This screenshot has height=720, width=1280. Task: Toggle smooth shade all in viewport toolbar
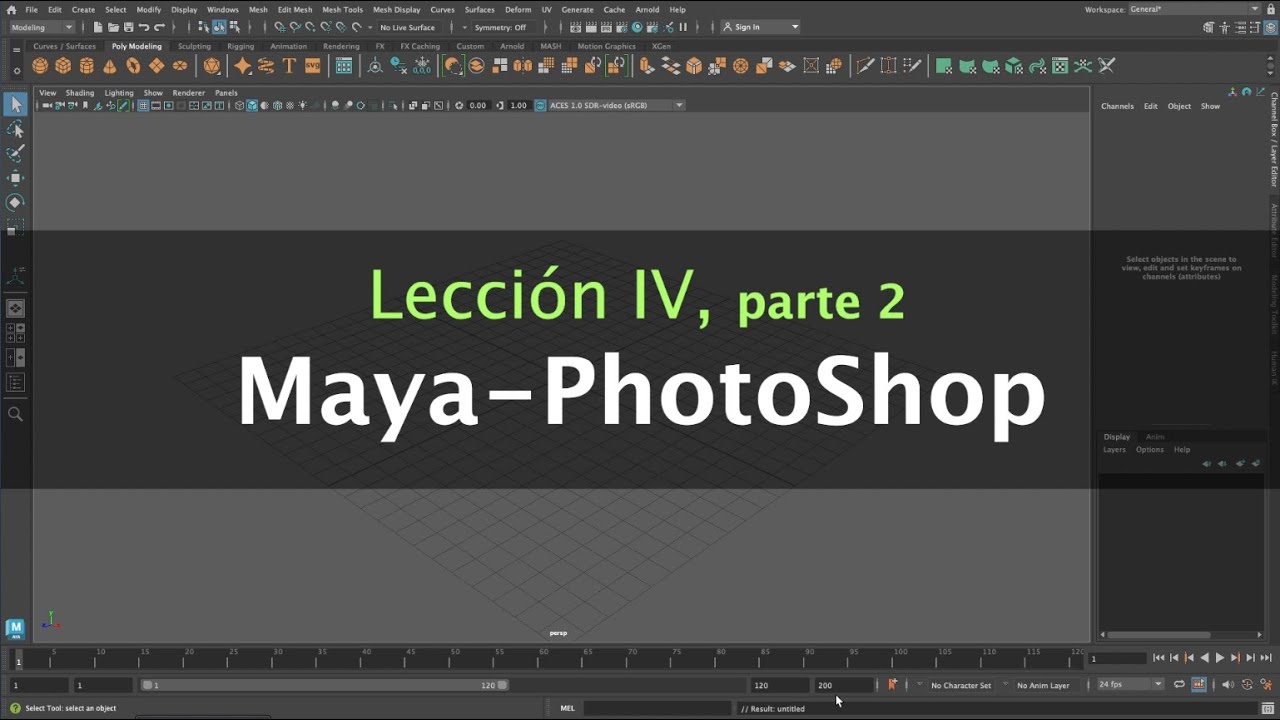coord(252,105)
